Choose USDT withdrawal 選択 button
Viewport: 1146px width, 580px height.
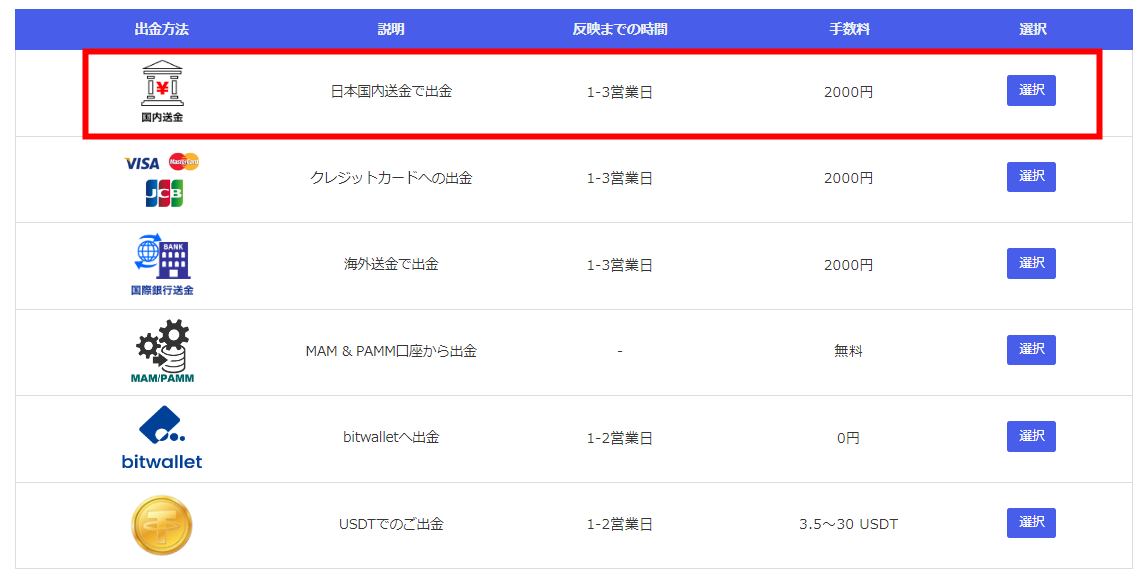click(1031, 523)
